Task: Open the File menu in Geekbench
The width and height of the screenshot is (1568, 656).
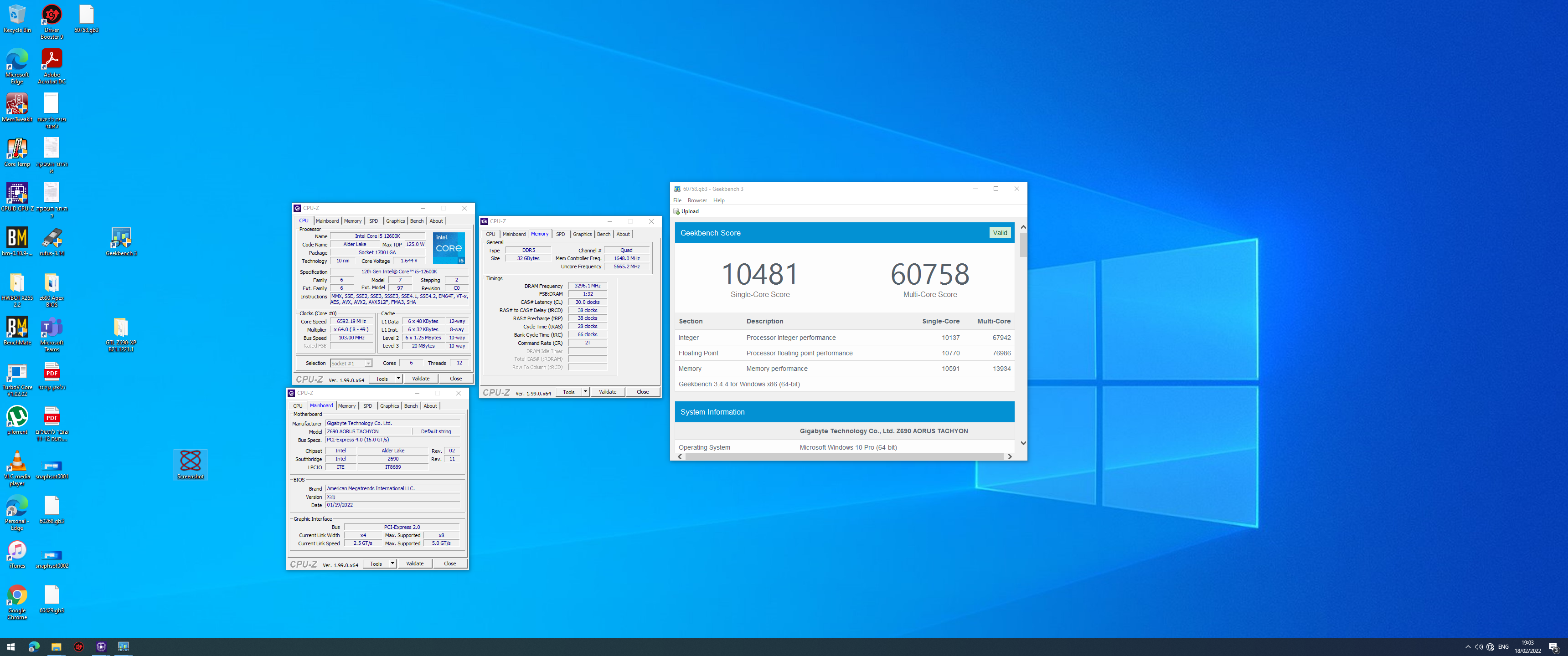Action: 677,200
